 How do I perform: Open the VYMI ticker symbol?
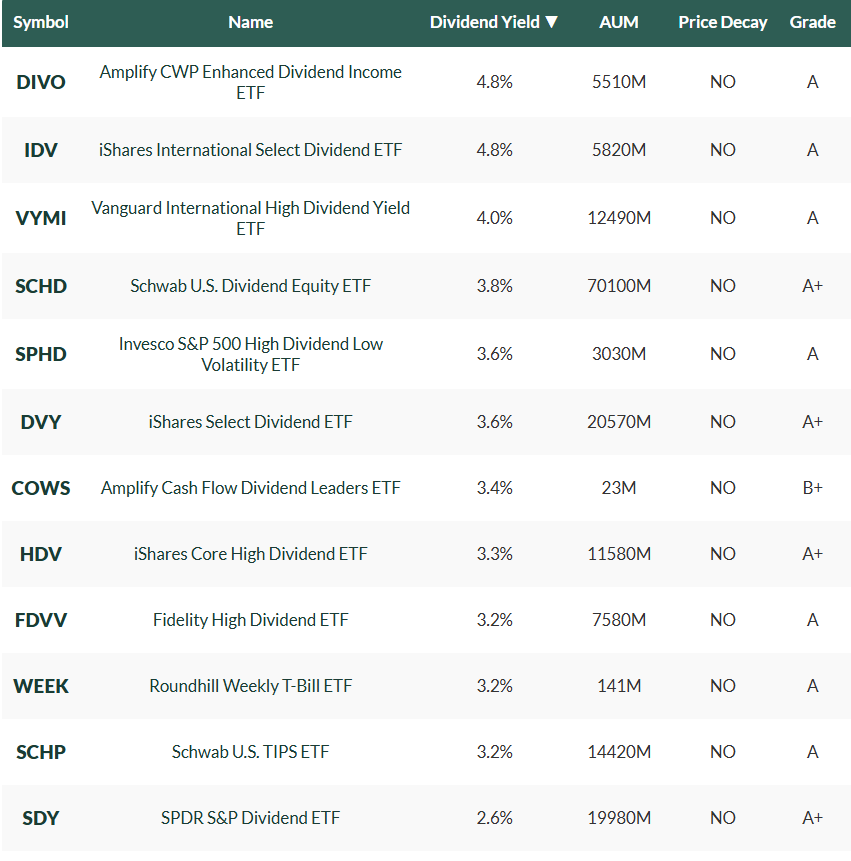coord(41,219)
